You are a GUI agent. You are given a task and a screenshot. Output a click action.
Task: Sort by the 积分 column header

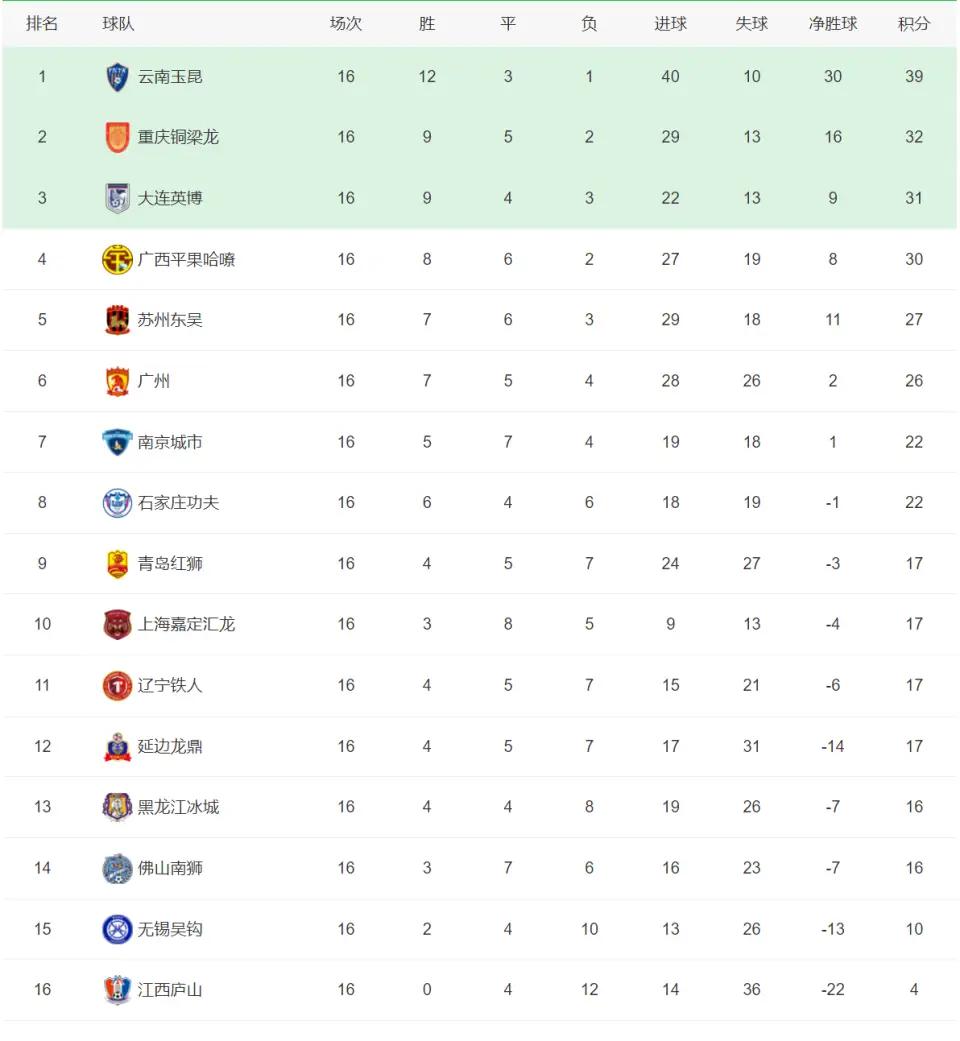click(x=914, y=24)
